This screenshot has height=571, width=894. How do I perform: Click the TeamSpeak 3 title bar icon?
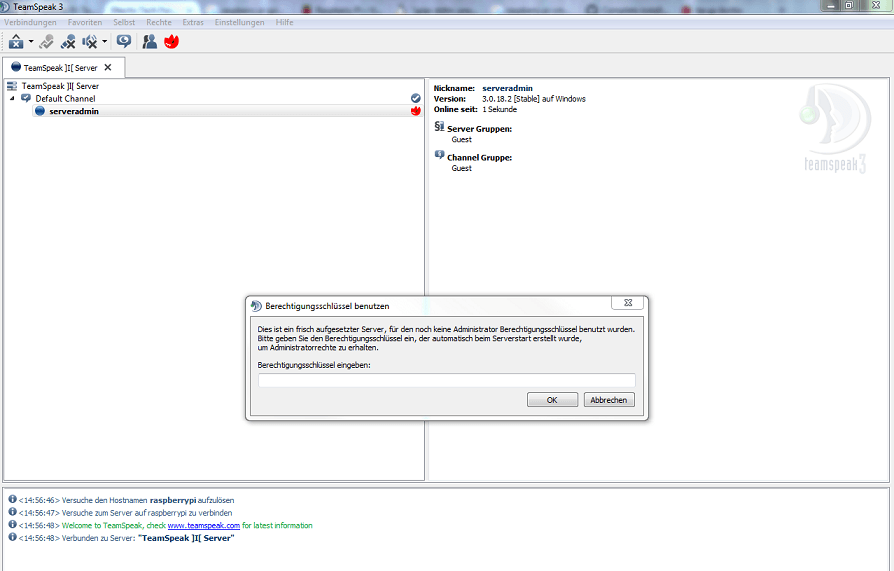pyautogui.click(x=5, y=7)
